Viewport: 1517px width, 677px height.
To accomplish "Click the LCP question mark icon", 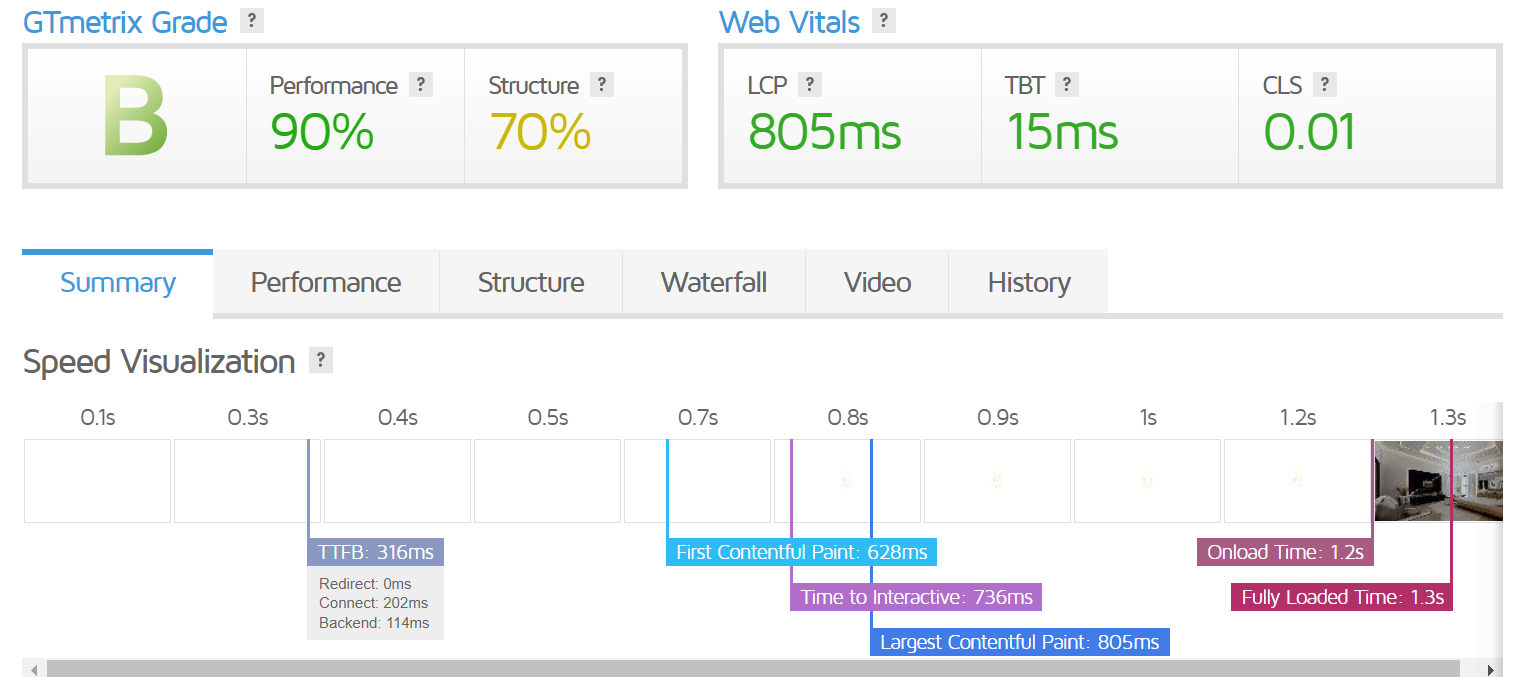I will click(809, 85).
